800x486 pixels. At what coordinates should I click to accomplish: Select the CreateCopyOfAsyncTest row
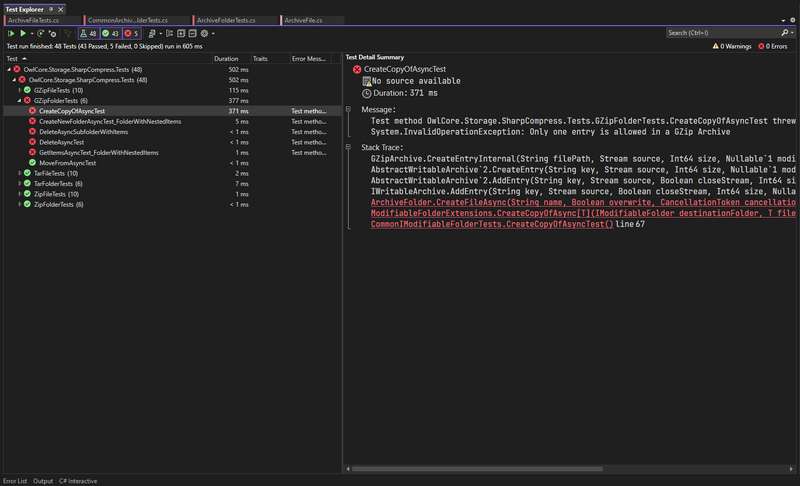point(172,111)
